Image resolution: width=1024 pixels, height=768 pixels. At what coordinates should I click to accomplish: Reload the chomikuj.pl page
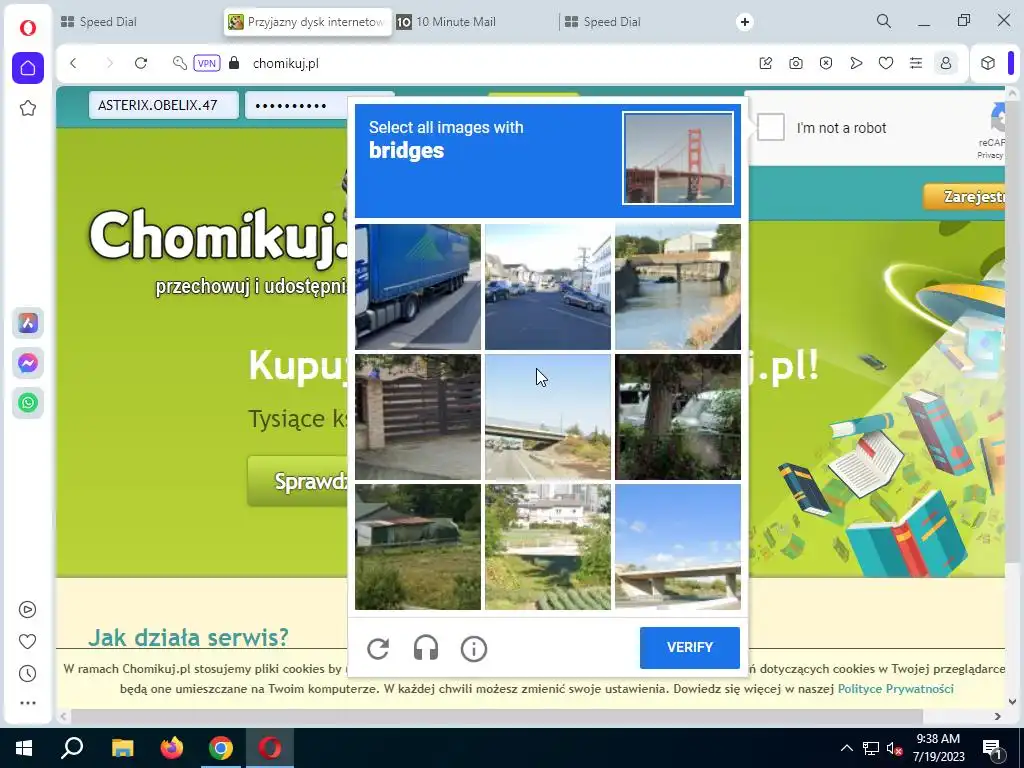[x=141, y=63]
